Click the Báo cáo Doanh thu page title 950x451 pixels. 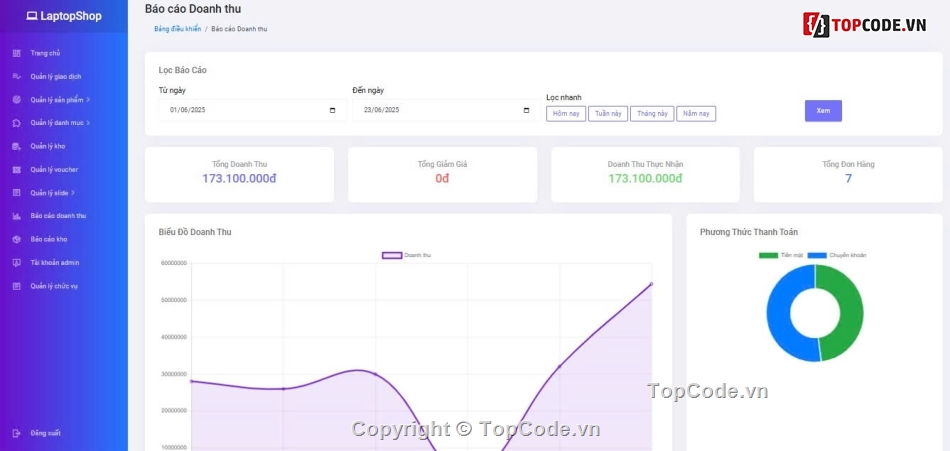pos(193,9)
